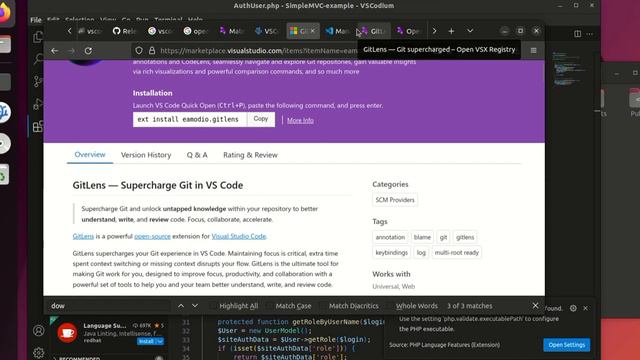The image size is (640, 360).
Task: Split the VSCodium editor layout
Action: pyautogui.click(x=577, y=34)
